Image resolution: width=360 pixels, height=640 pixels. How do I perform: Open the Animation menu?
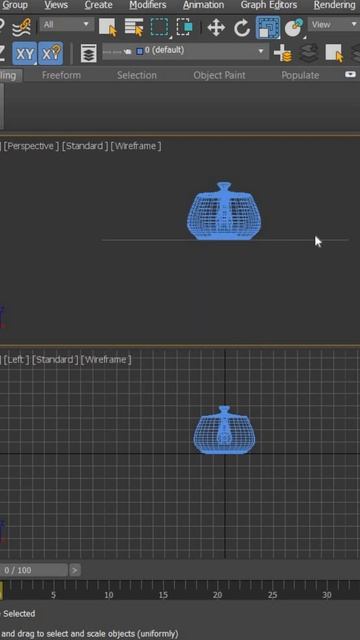(203, 5)
